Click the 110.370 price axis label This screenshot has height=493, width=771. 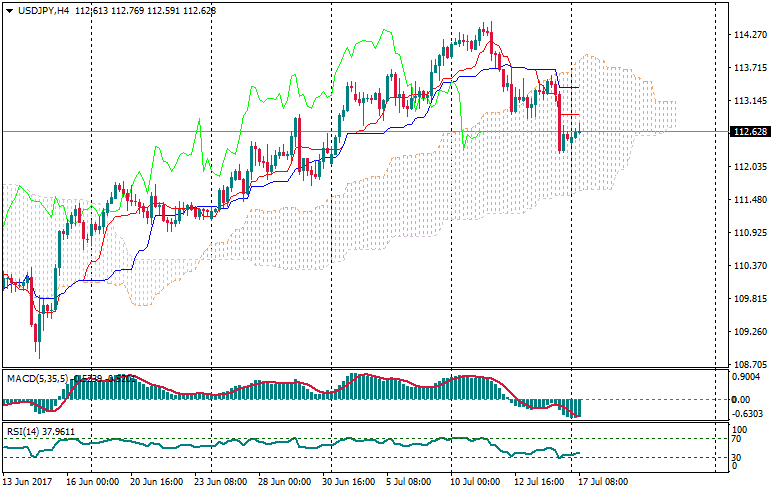click(748, 266)
